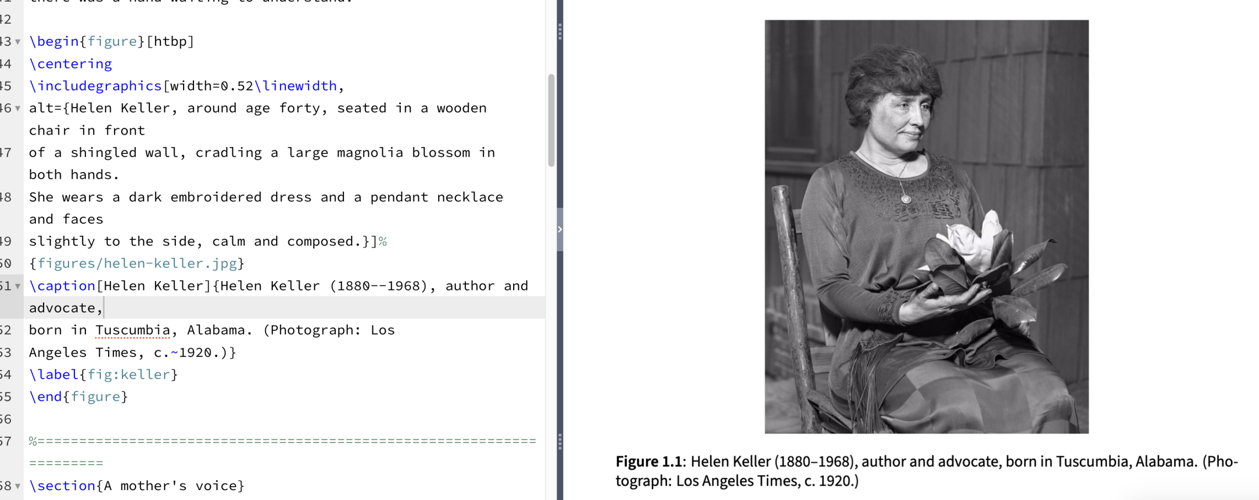Click the comment separator line of equals signs
1259x500 pixels.
click(x=282, y=441)
